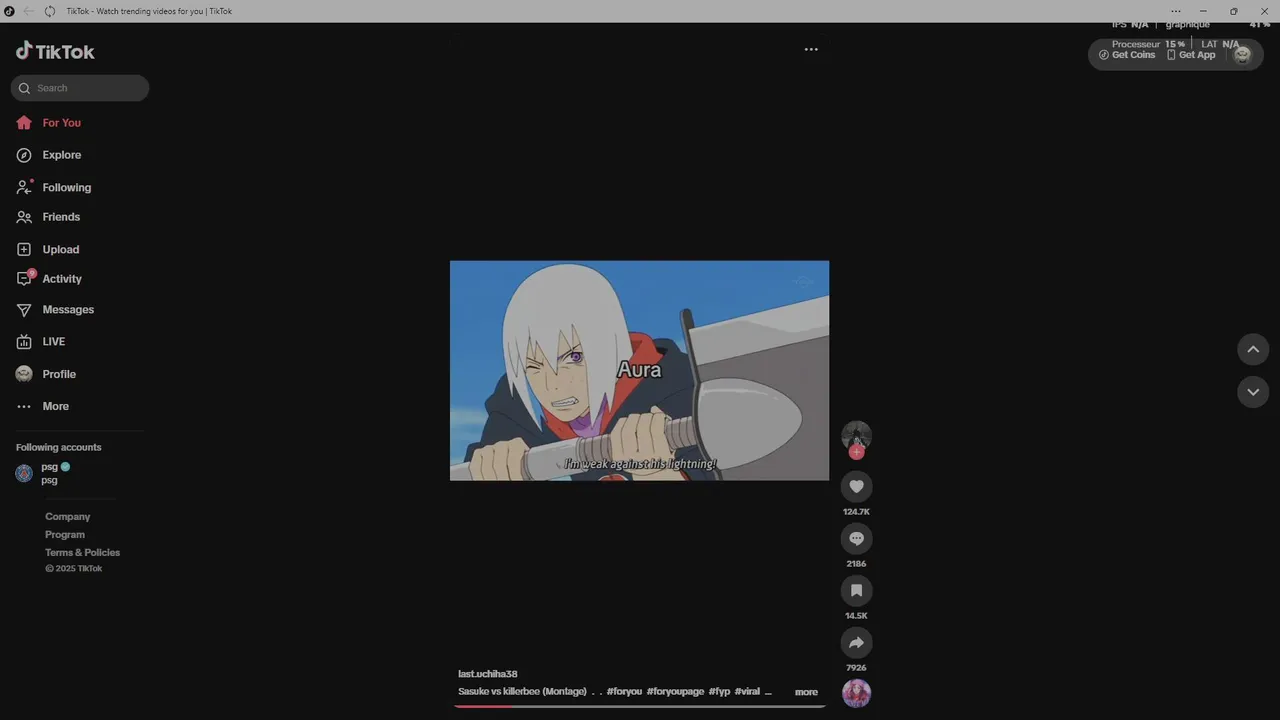Viewport: 1280px width, 720px height.
Task: Open the Friends page
Action: (x=61, y=217)
